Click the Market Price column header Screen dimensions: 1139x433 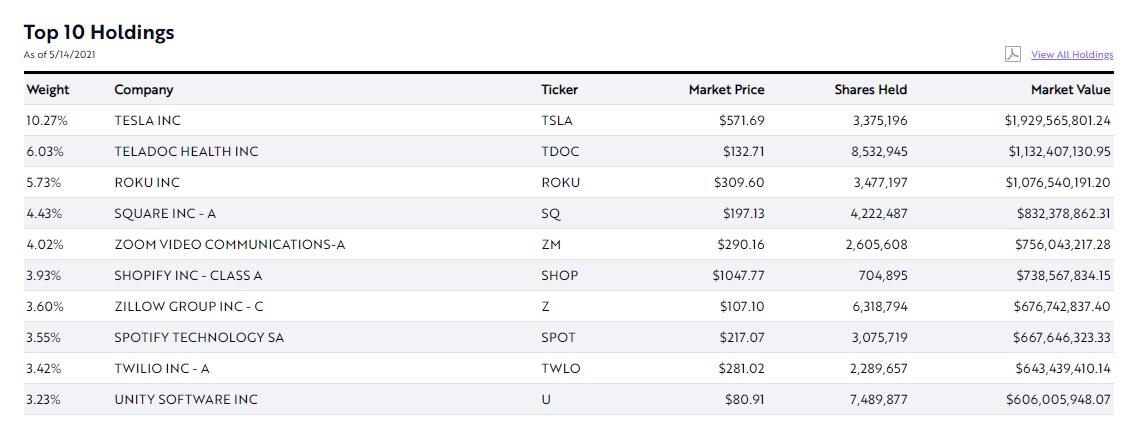[x=726, y=90]
